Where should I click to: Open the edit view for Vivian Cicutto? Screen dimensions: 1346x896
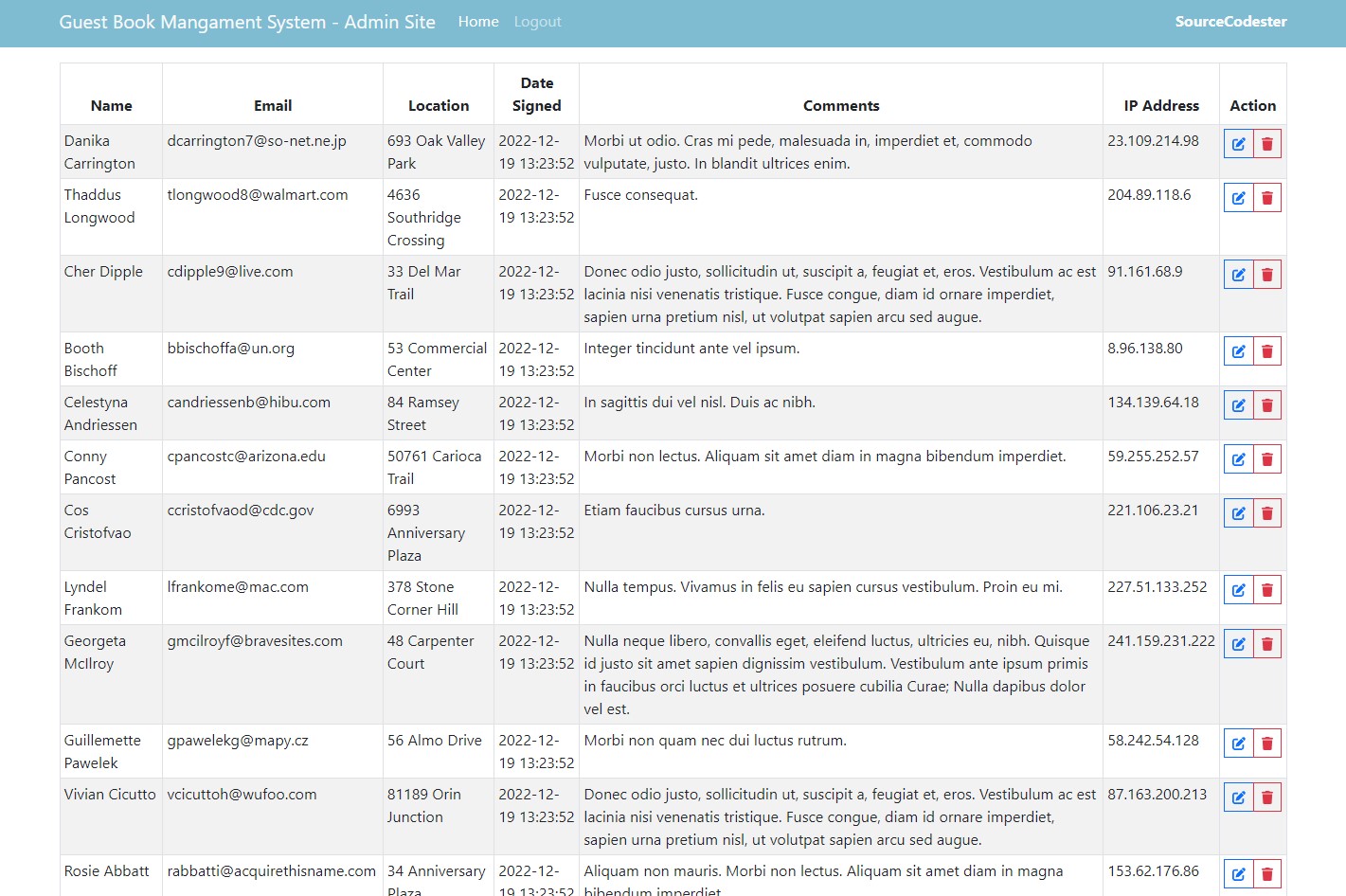(x=1238, y=797)
